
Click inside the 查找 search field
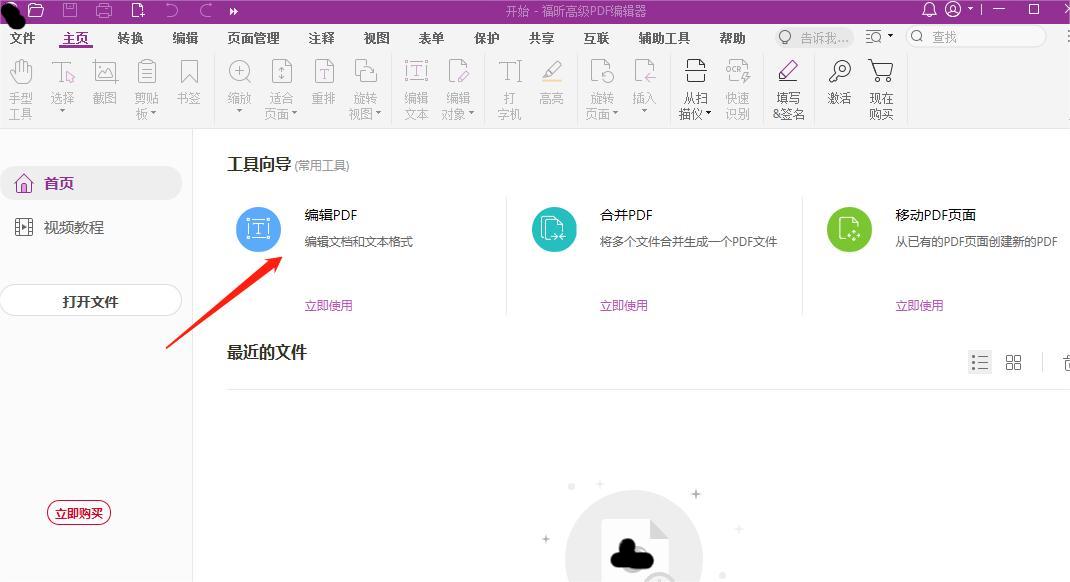point(975,36)
